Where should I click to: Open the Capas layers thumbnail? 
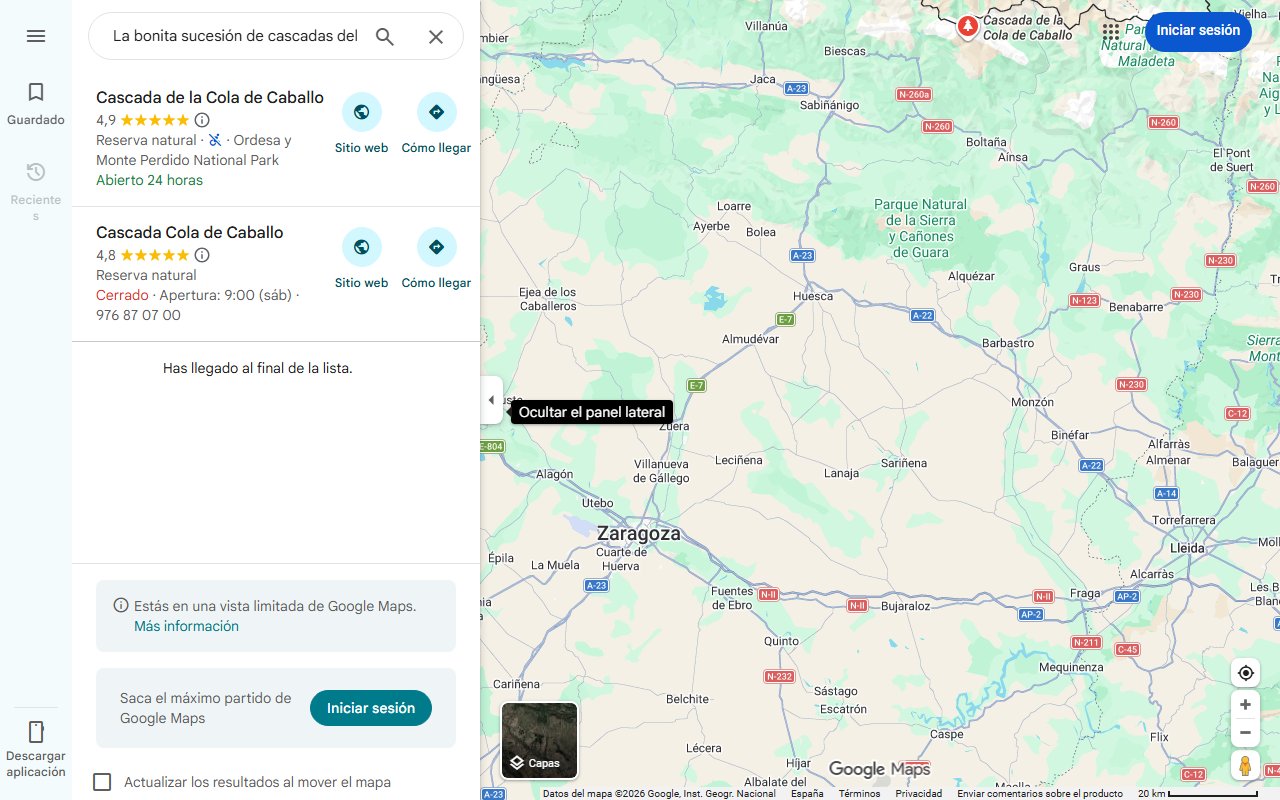539,741
